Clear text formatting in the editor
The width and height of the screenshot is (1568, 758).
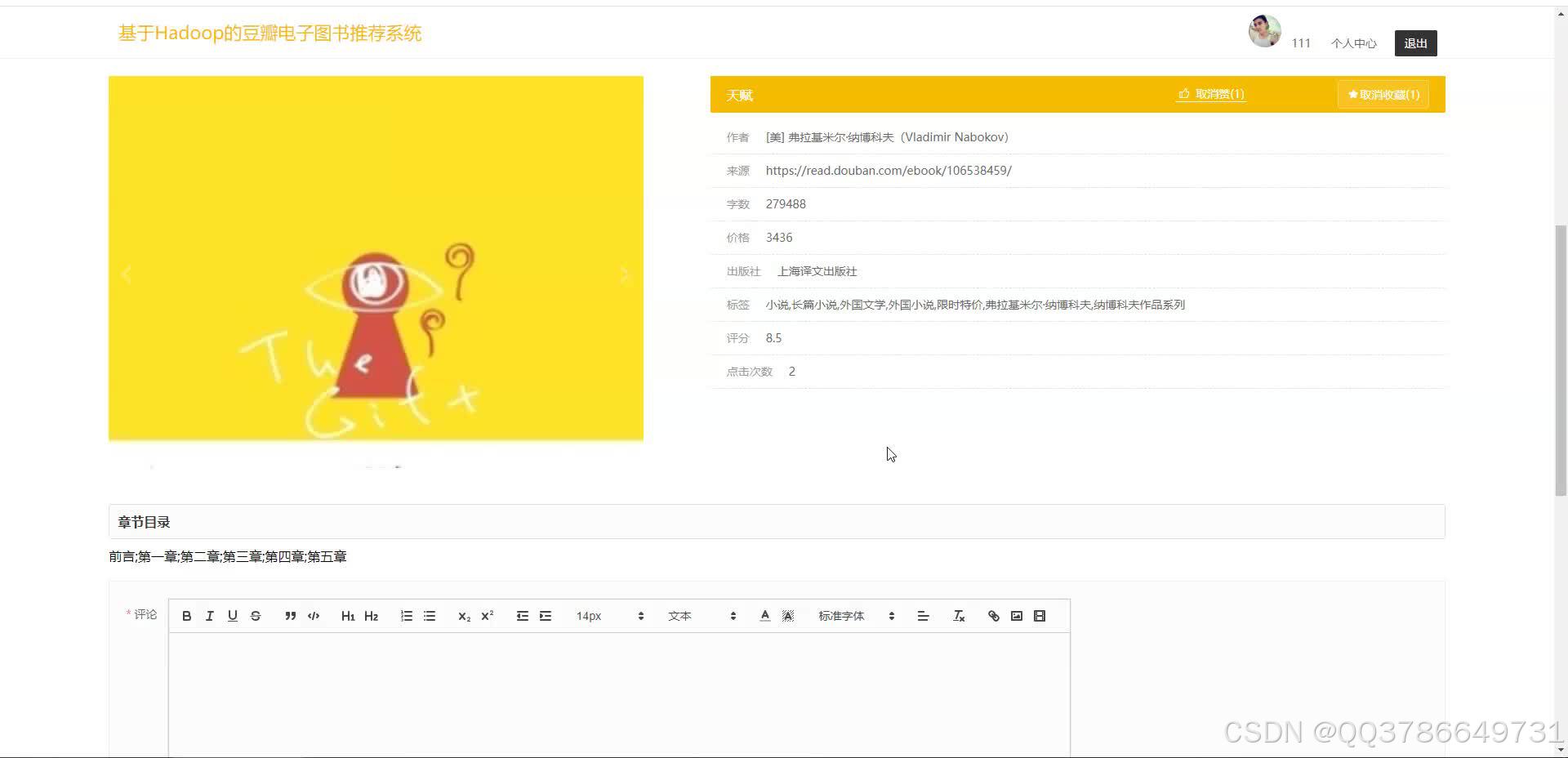click(959, 616)
